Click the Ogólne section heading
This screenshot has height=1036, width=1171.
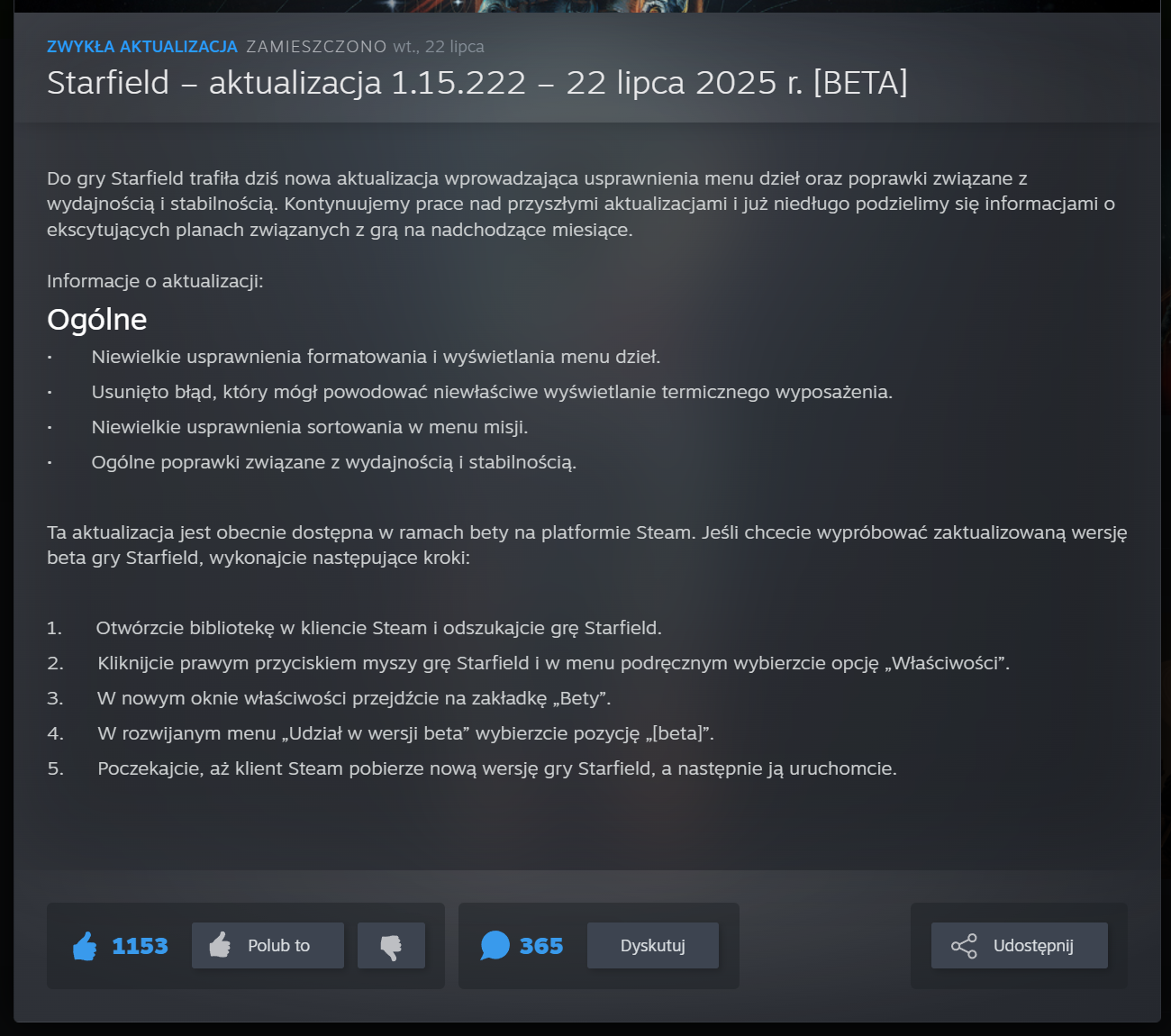coord(97,320)
